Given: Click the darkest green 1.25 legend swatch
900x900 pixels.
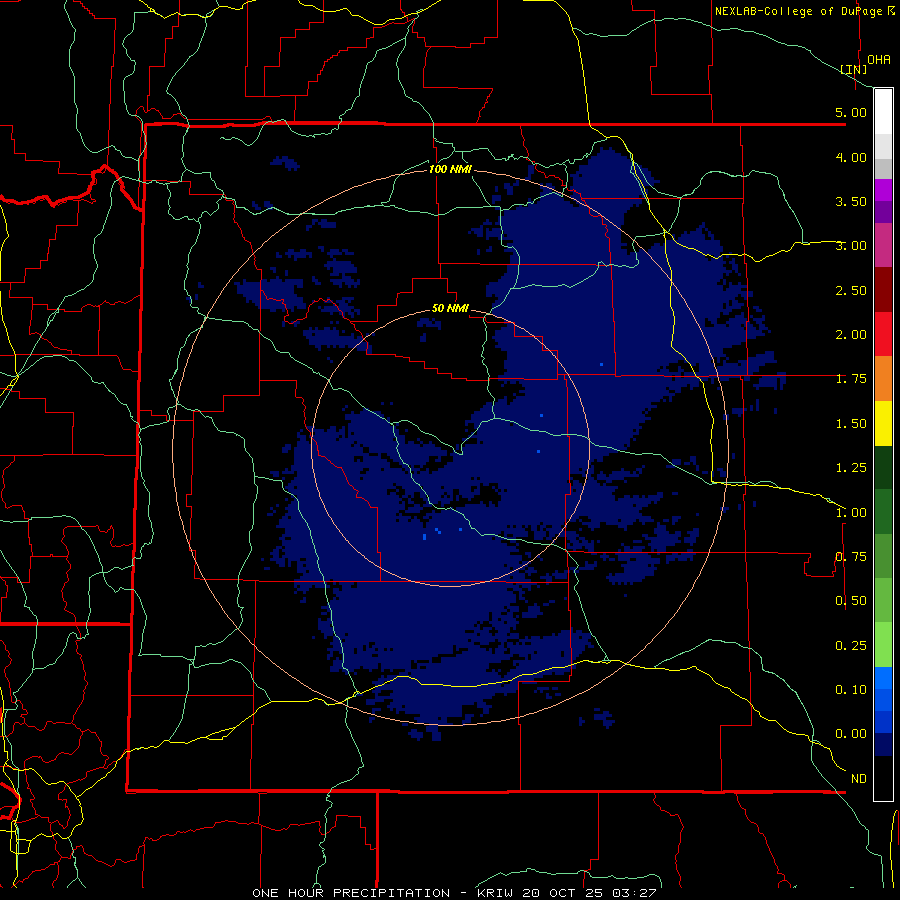Looking at the screenshot, I should 883,467.
